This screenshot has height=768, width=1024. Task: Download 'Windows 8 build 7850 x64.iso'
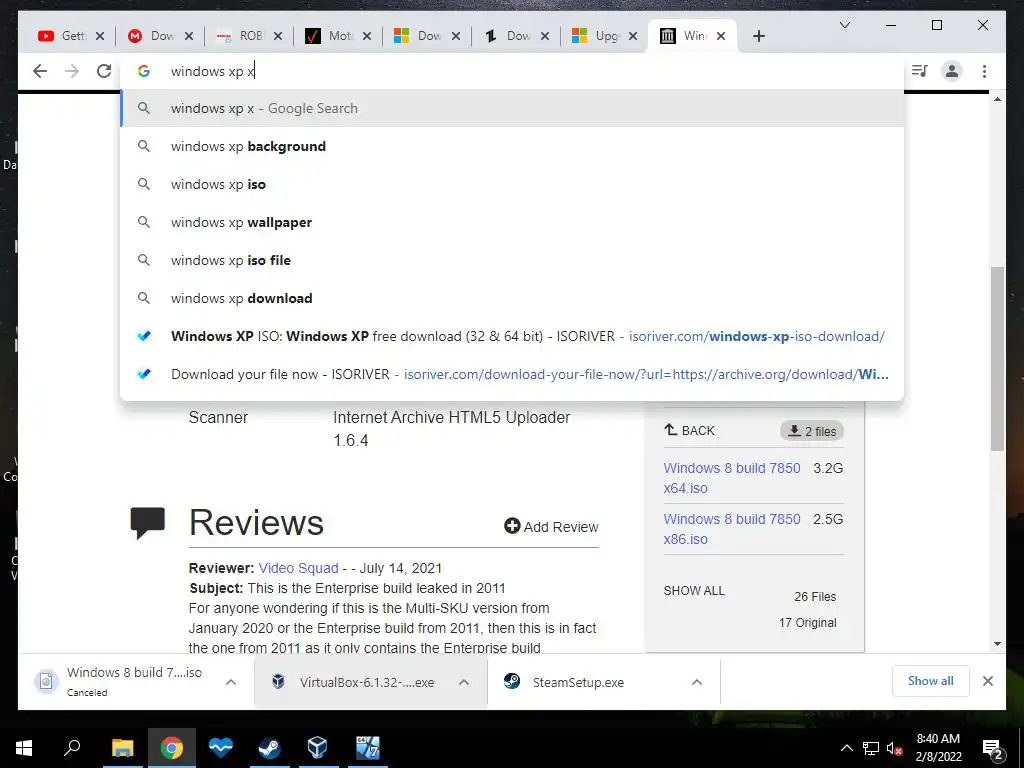[731, 478]
